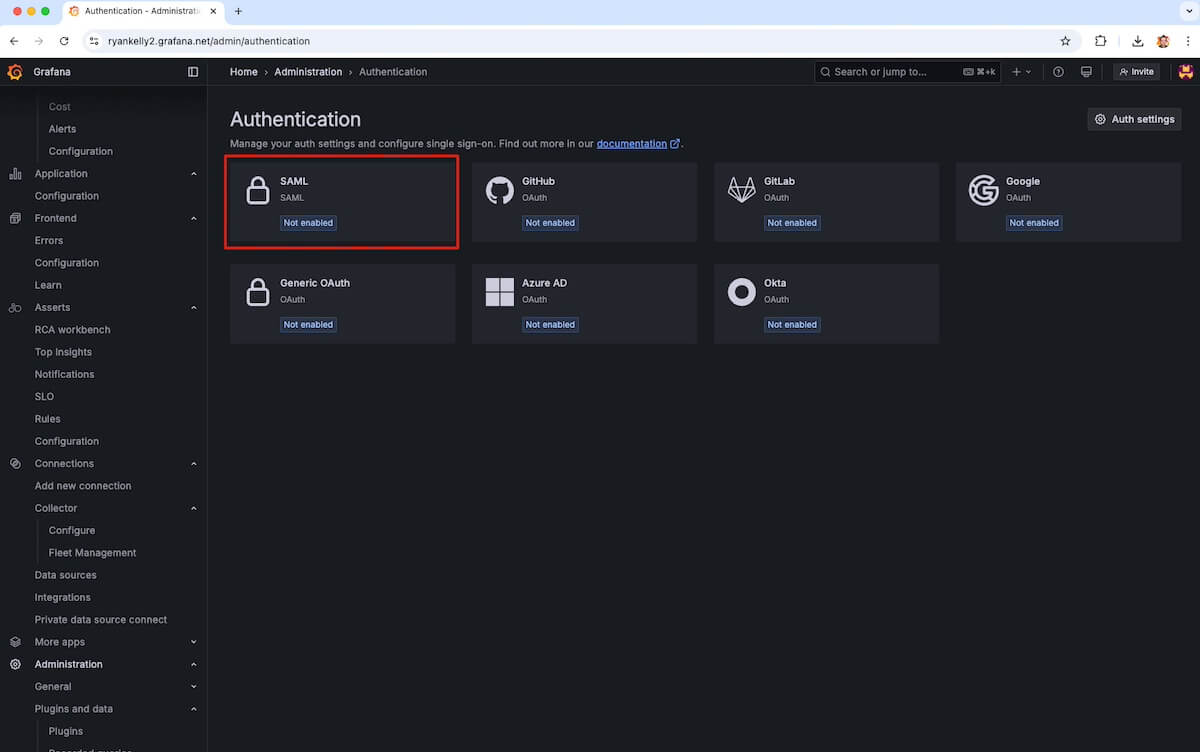
Task: Click the browser address bar URL
Action: (209, 41)
